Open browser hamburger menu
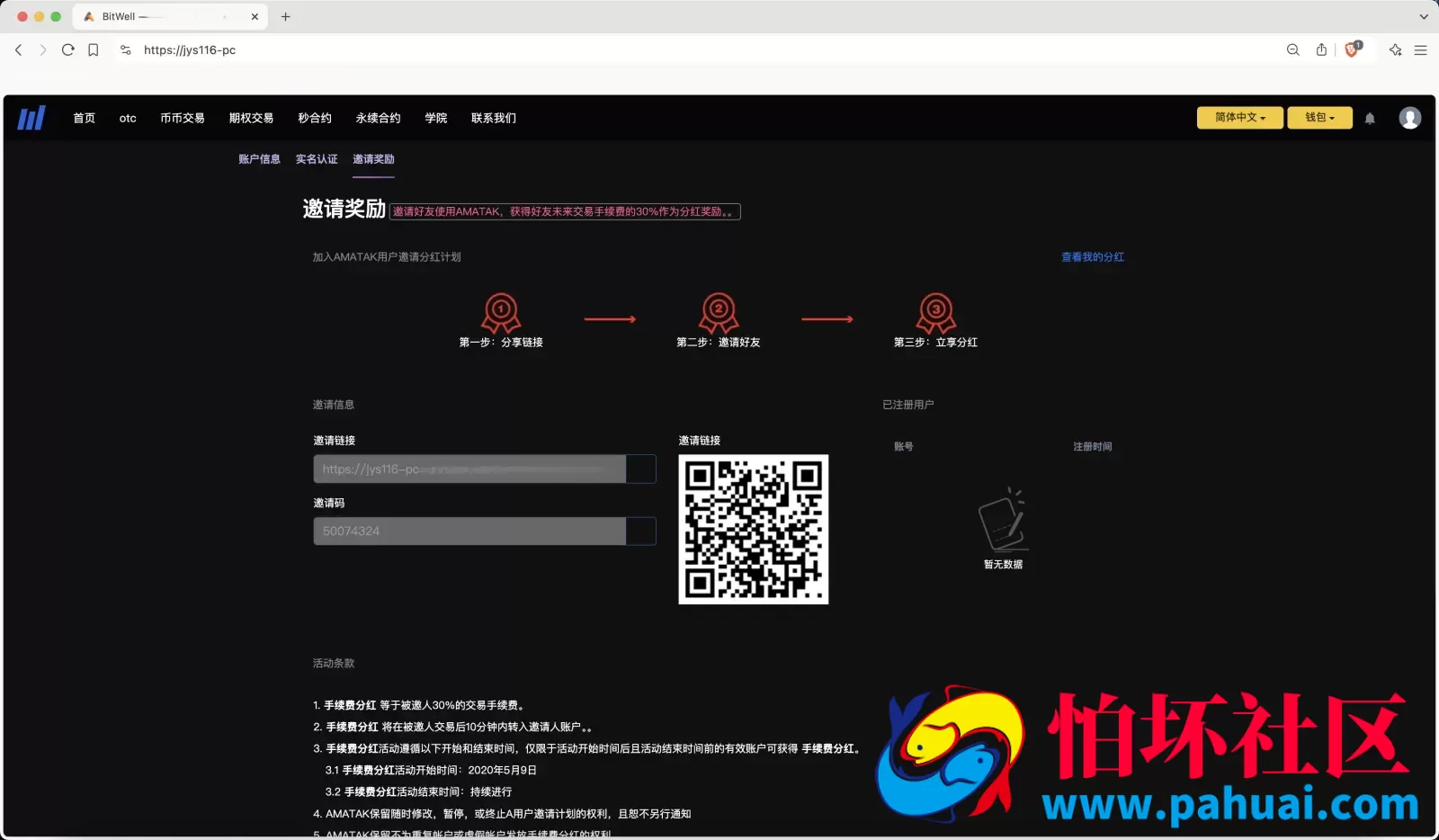The height and width of the screenshot is (840, 1439). pyautogui.click(x=1421, y=50)
